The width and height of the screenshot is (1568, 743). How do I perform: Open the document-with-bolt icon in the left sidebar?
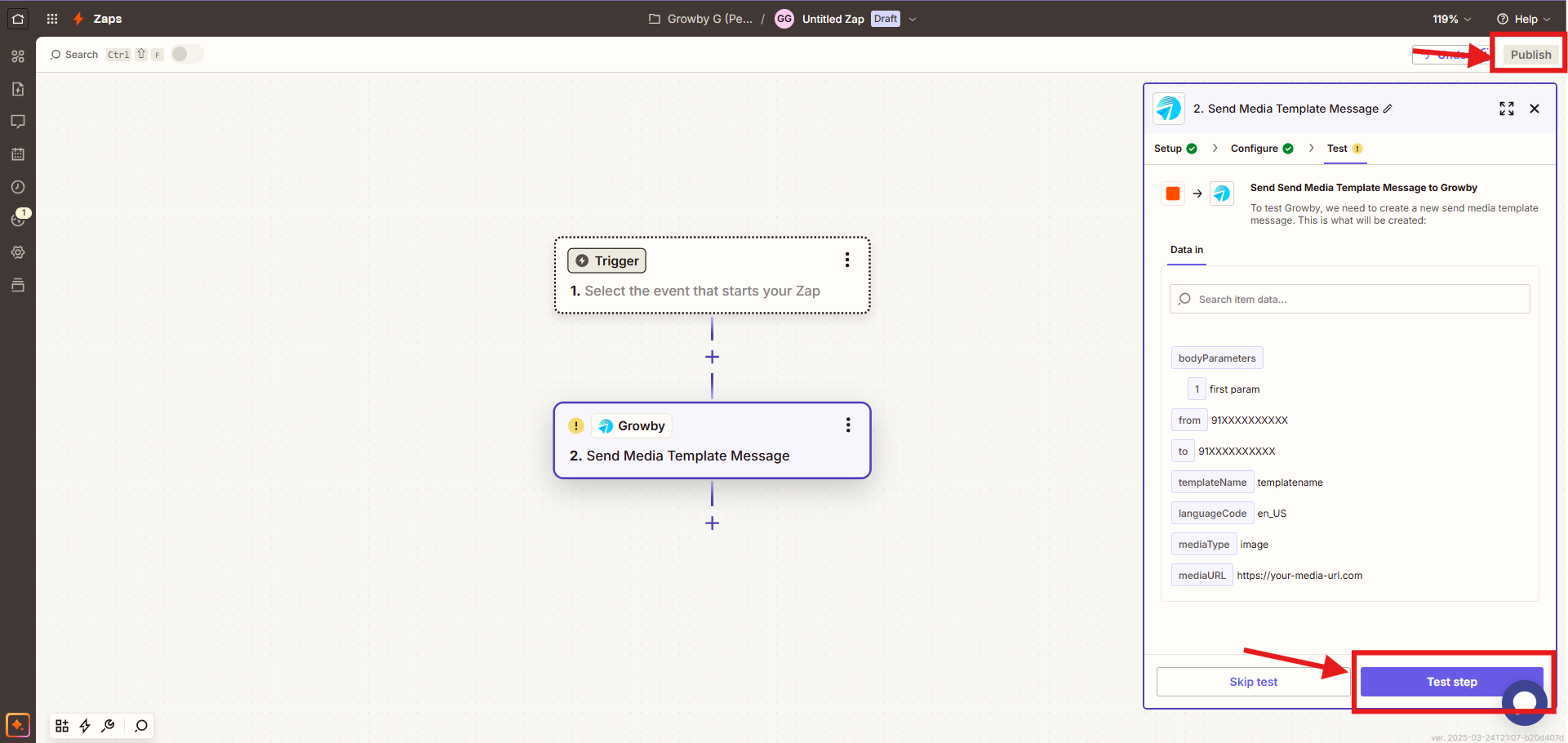pyautogui.click(x=18, y=89)
